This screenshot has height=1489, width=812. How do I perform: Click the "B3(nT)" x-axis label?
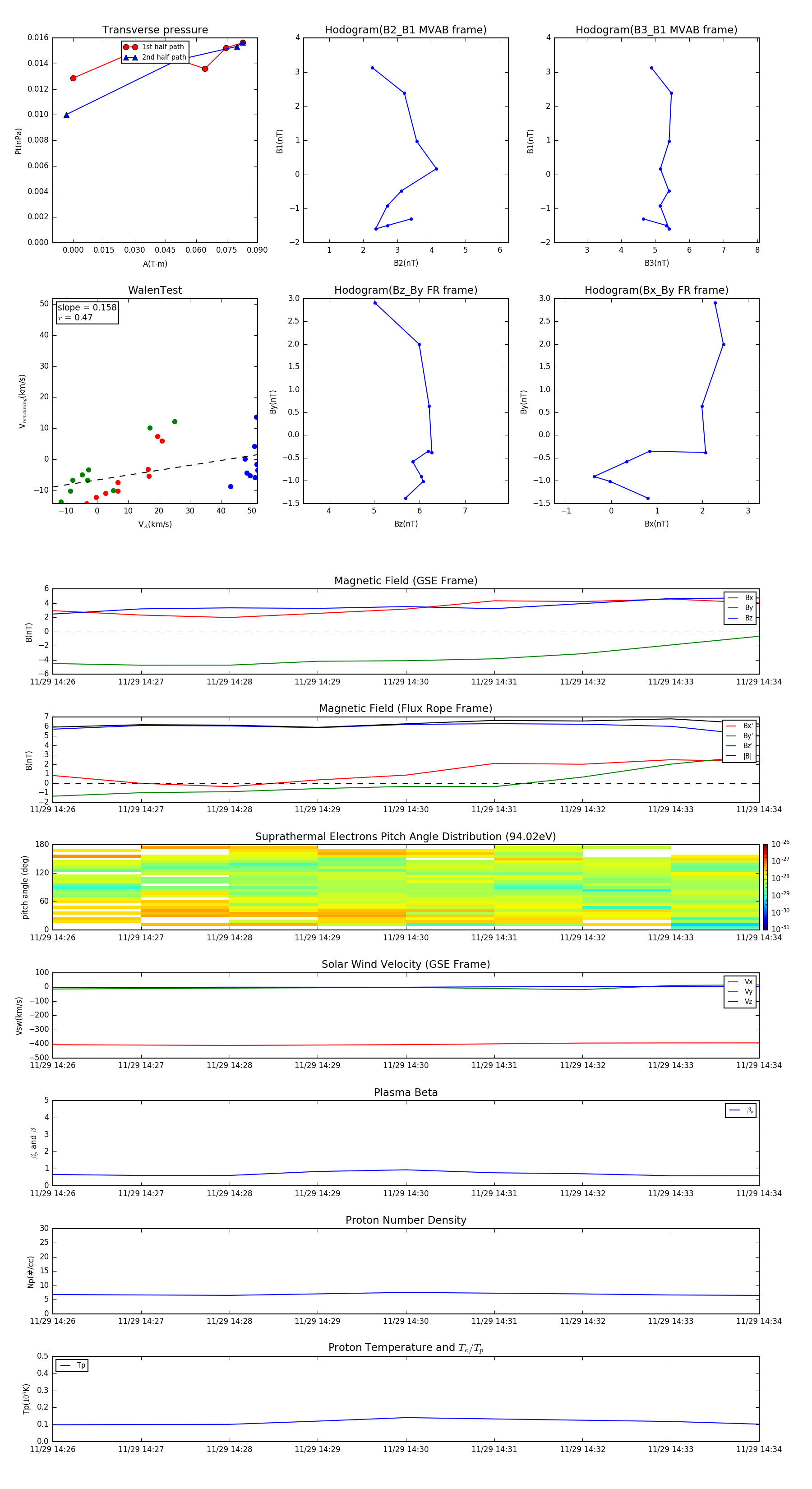pos(656,263)
